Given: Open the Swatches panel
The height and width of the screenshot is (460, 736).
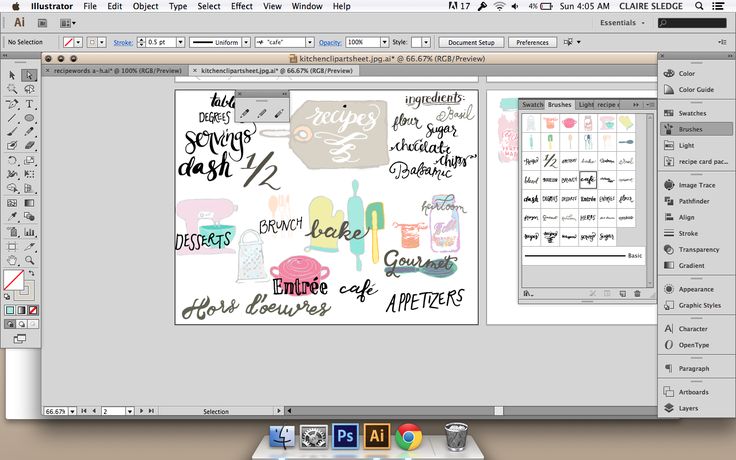Looking at the screenshot, I should pyautogui.click(x=692, y=114).
